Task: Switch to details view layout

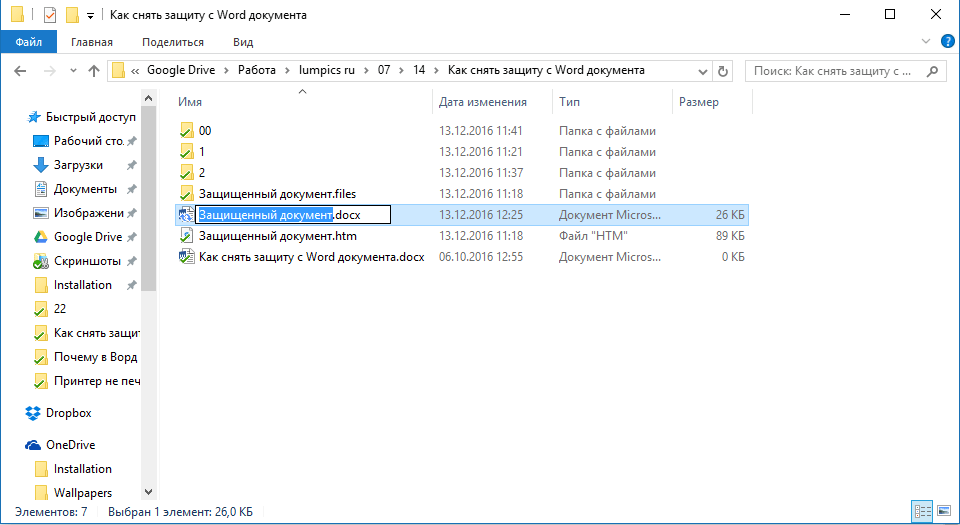Action: pos(922,511)
